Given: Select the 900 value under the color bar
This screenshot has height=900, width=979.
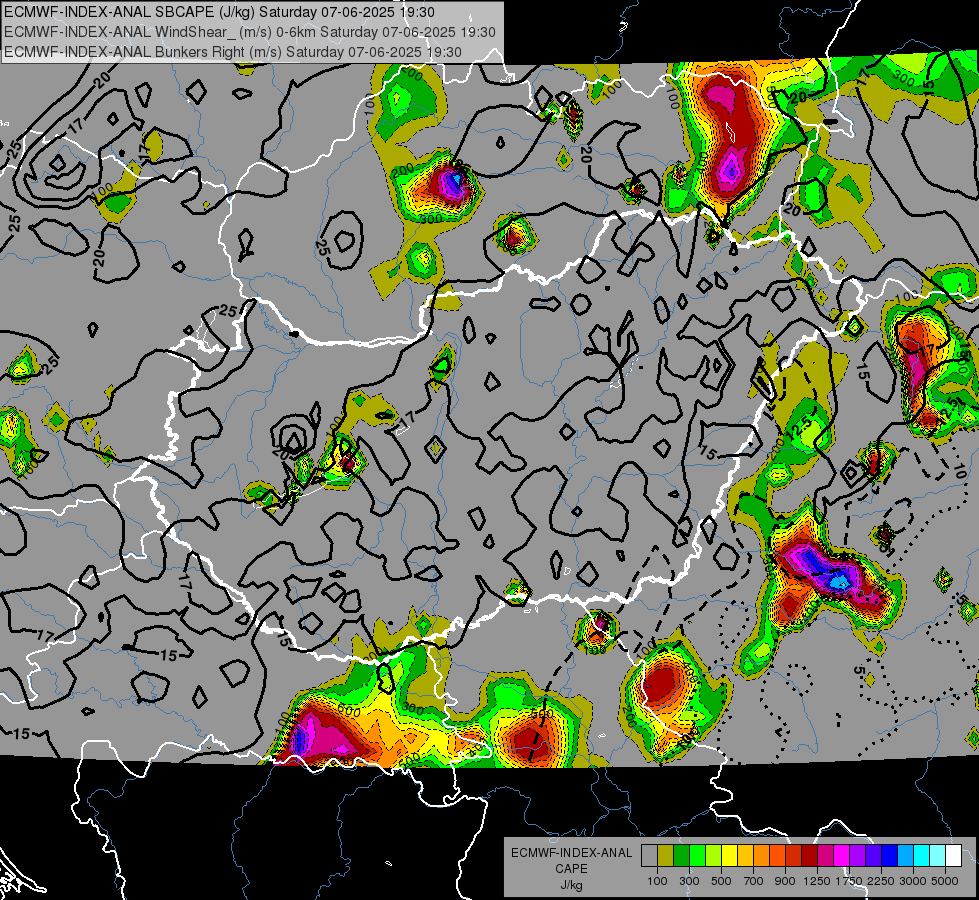Looking at the screenshot, I should point(785,881).
